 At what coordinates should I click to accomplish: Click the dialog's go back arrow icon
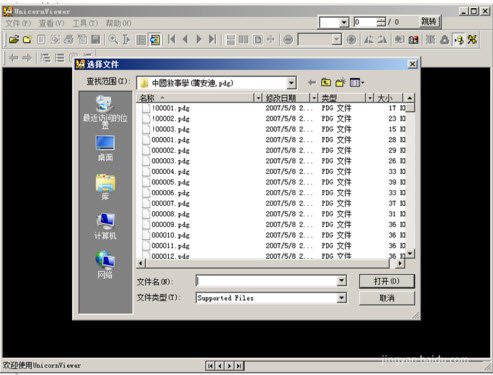point(312,82)
